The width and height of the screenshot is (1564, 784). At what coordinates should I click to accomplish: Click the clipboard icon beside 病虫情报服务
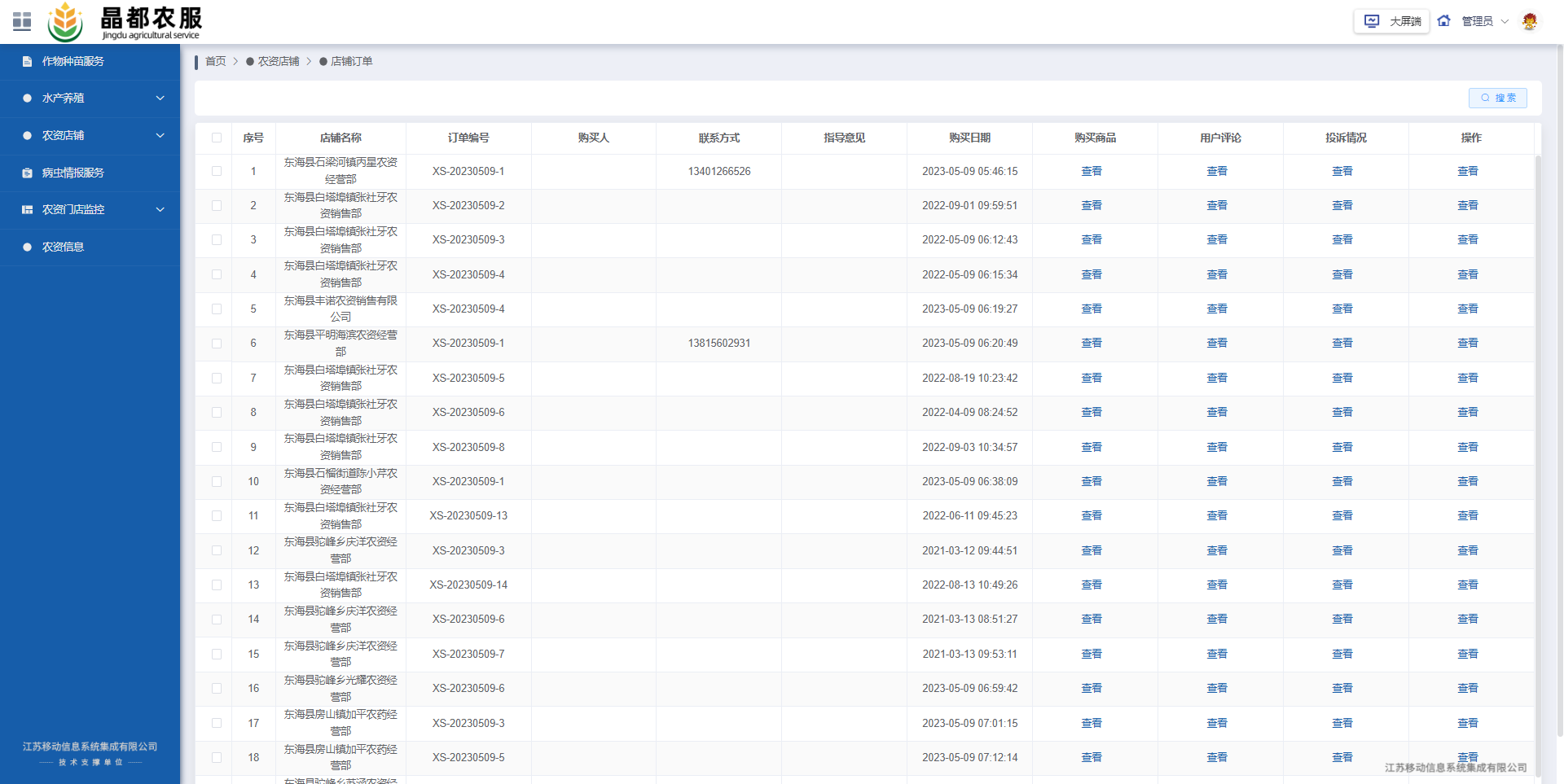pyautogui.click(x=27, y=173)
